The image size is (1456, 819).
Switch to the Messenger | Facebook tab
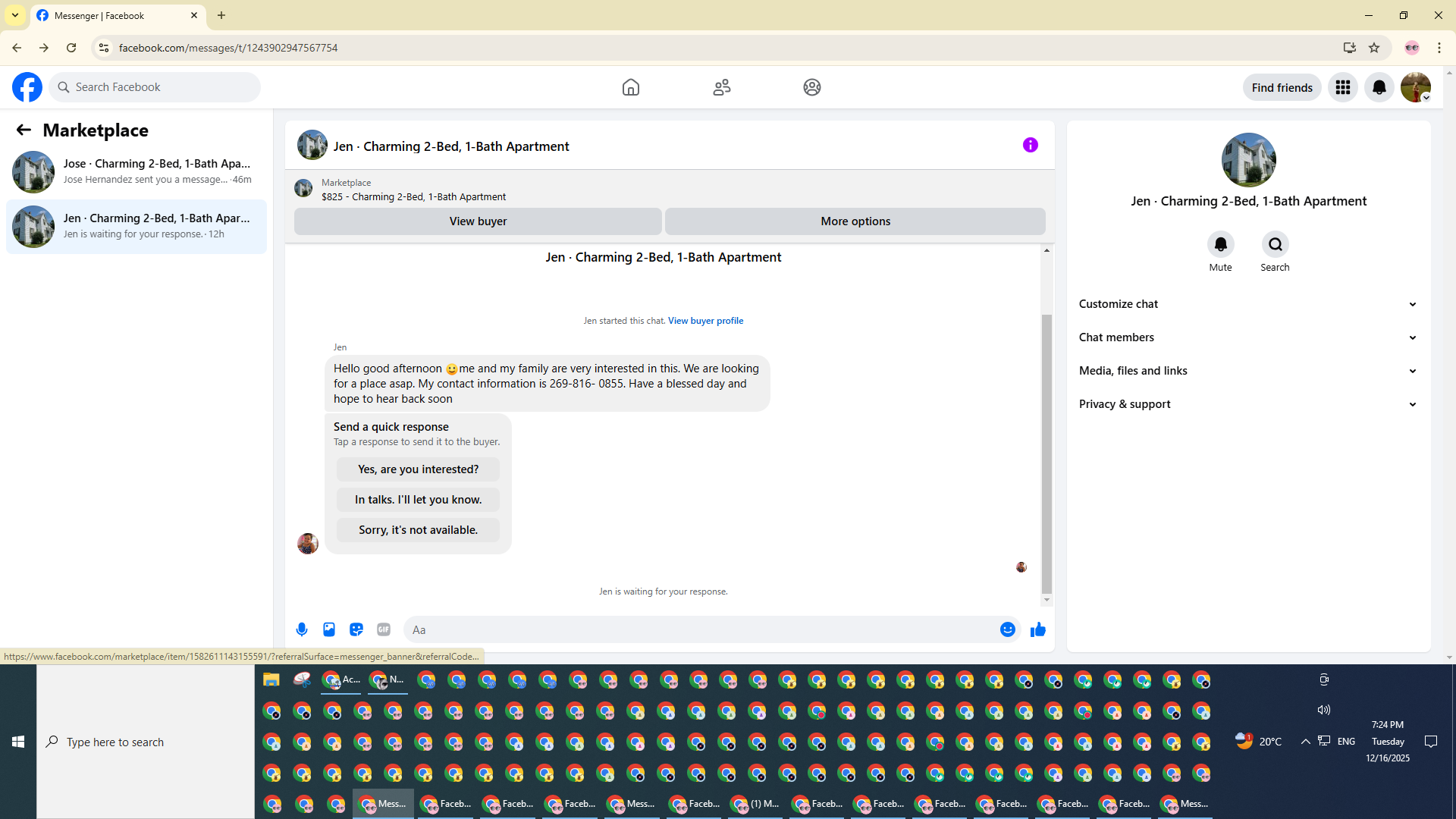pos(118,15)
